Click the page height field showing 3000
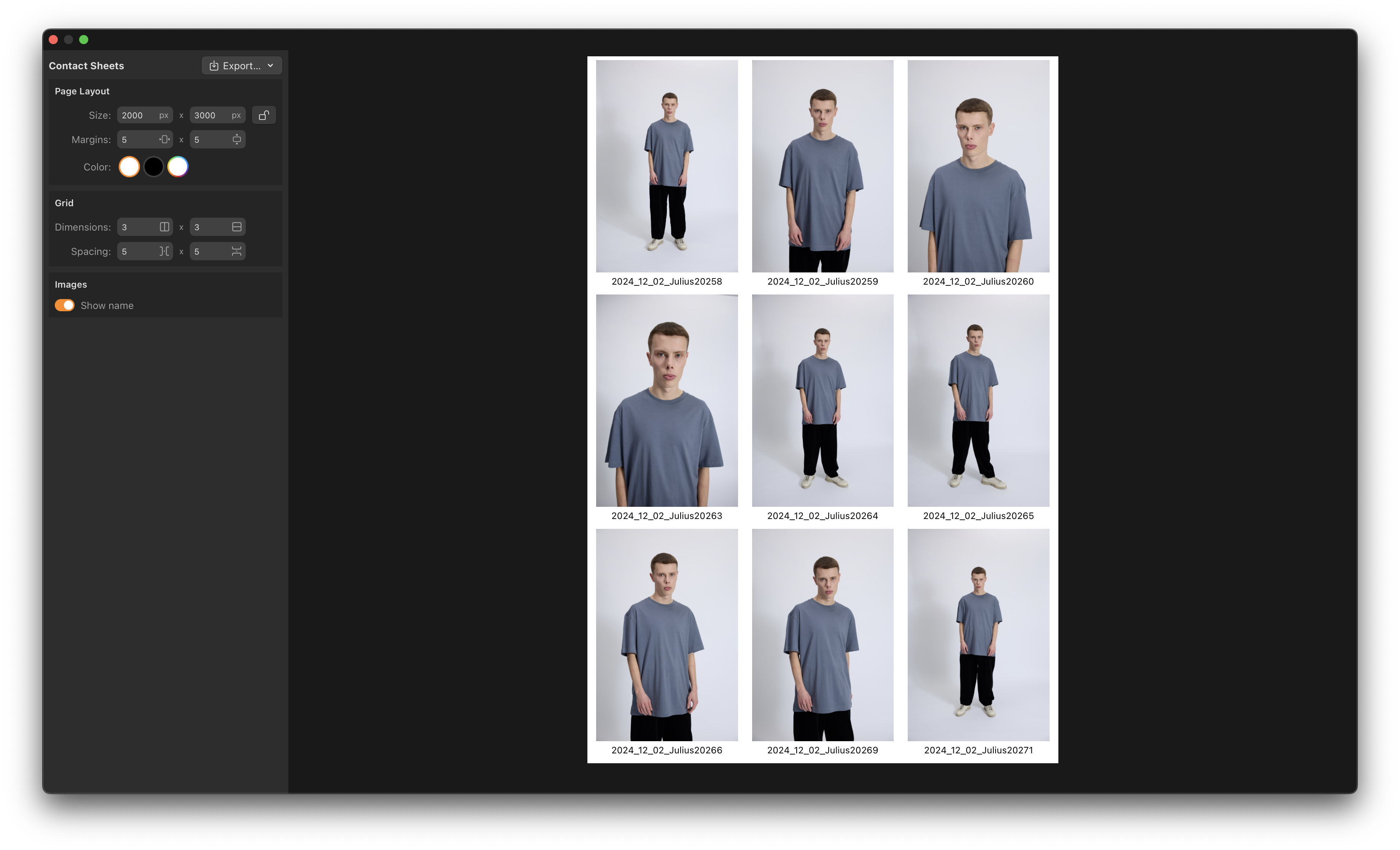The width and height of the screenshot is (1400, 850). (x=208, y=115)
